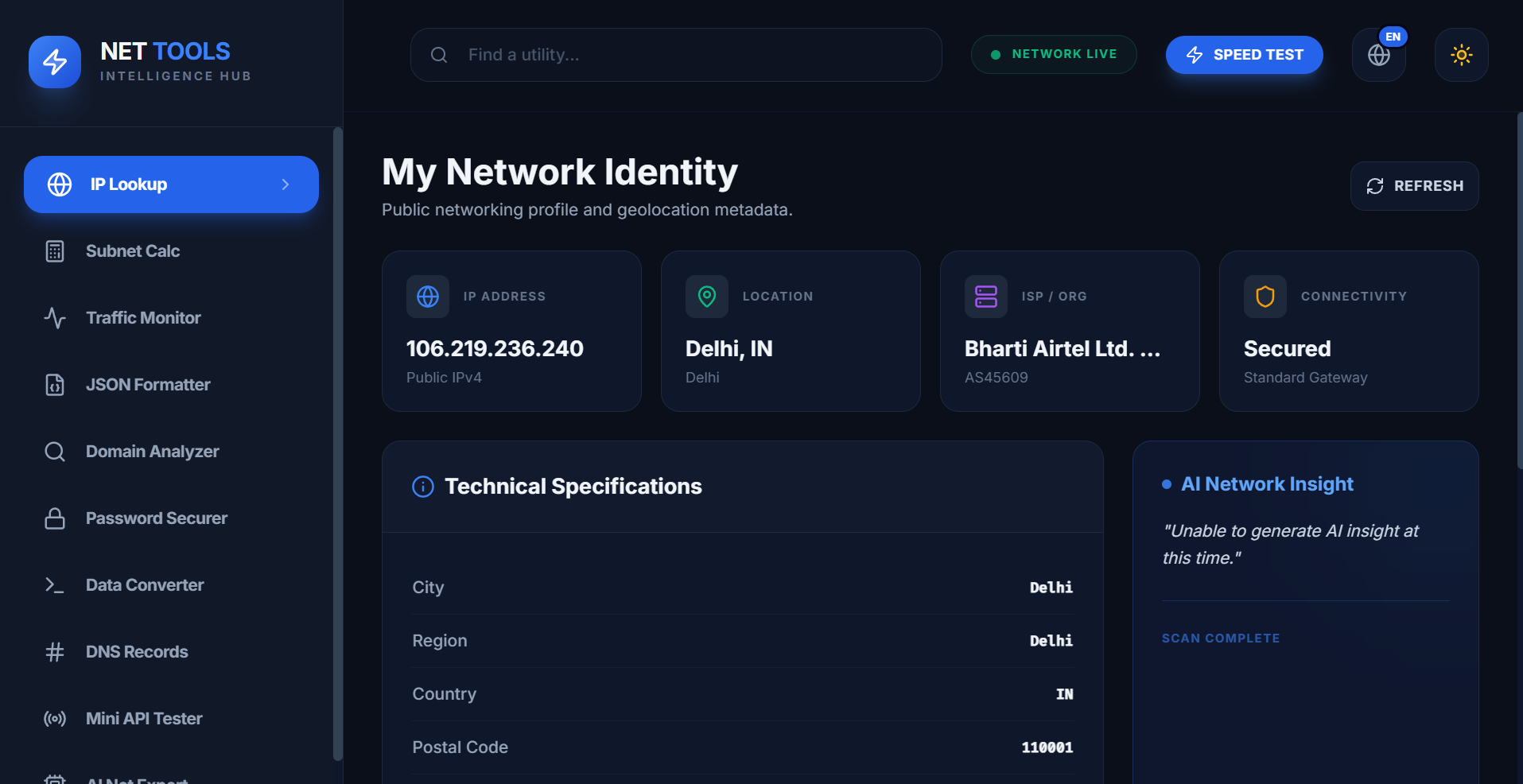Screen dimensions: 1523x784
Task: Click the globe icon in IP Address card
Action: pyautogui.click(x=428, y=297)
